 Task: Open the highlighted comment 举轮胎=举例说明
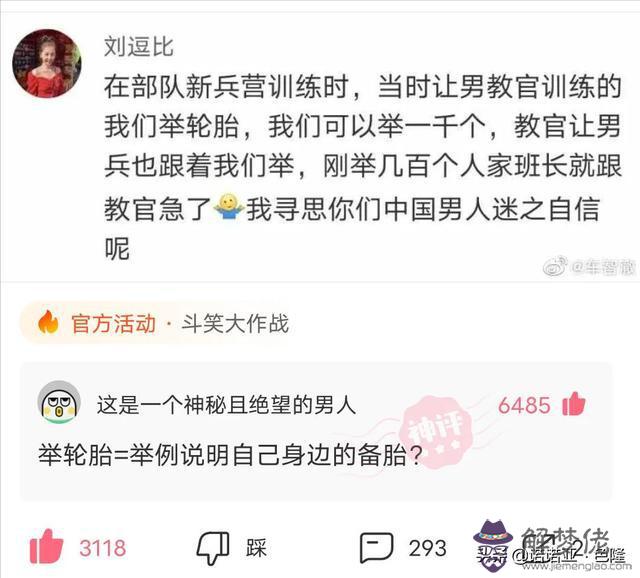(x=230, y=455)
